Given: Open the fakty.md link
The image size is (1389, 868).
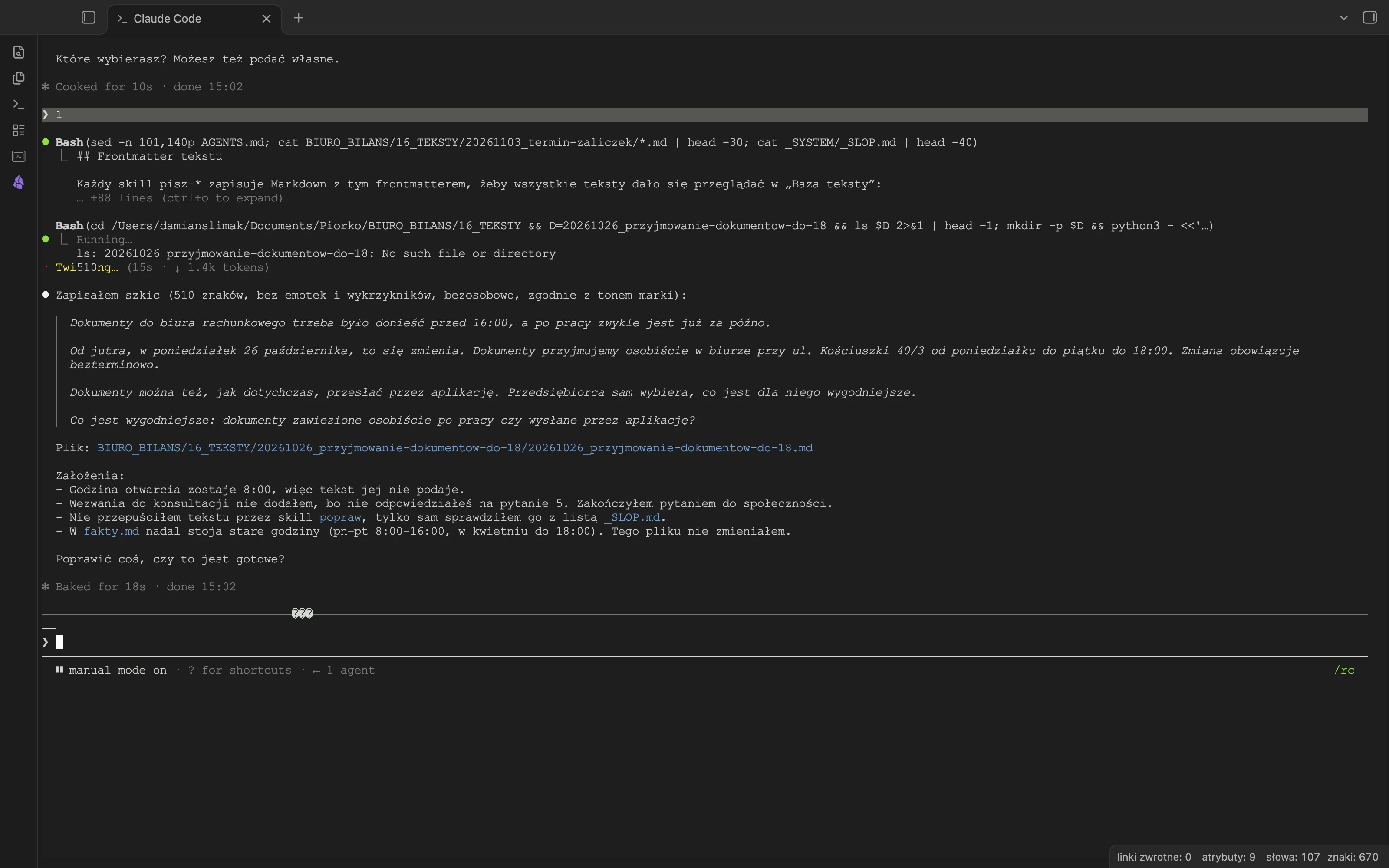Looking at the screenshot, I should coord(112,531).
